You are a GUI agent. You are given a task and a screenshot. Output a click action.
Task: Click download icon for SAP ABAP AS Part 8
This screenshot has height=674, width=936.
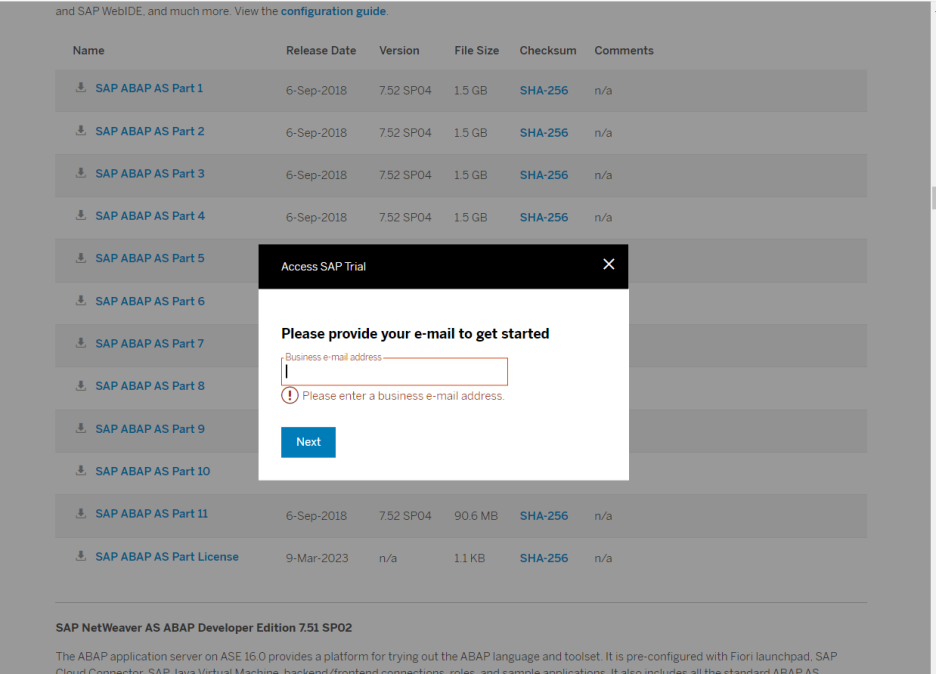coord(81,386)
